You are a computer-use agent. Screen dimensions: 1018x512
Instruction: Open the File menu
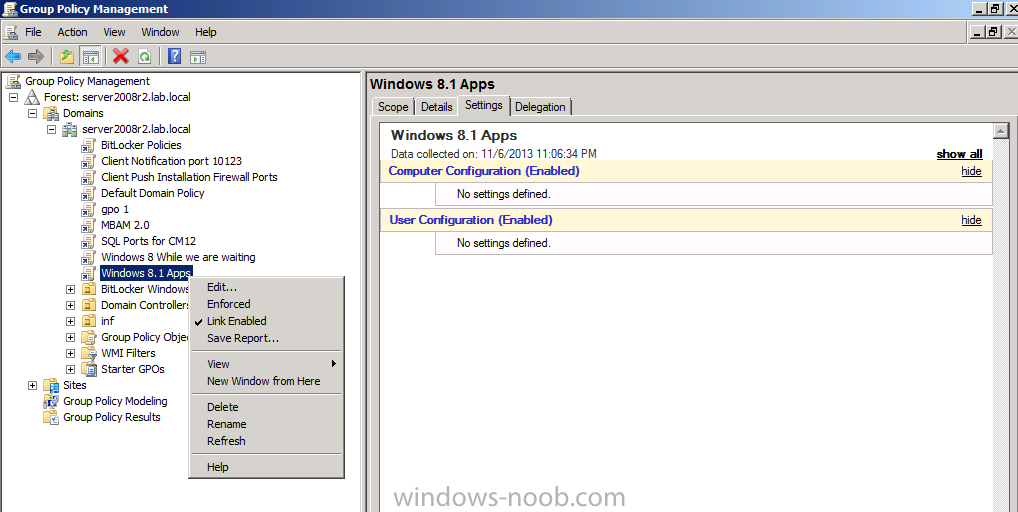tap(33, 32)
